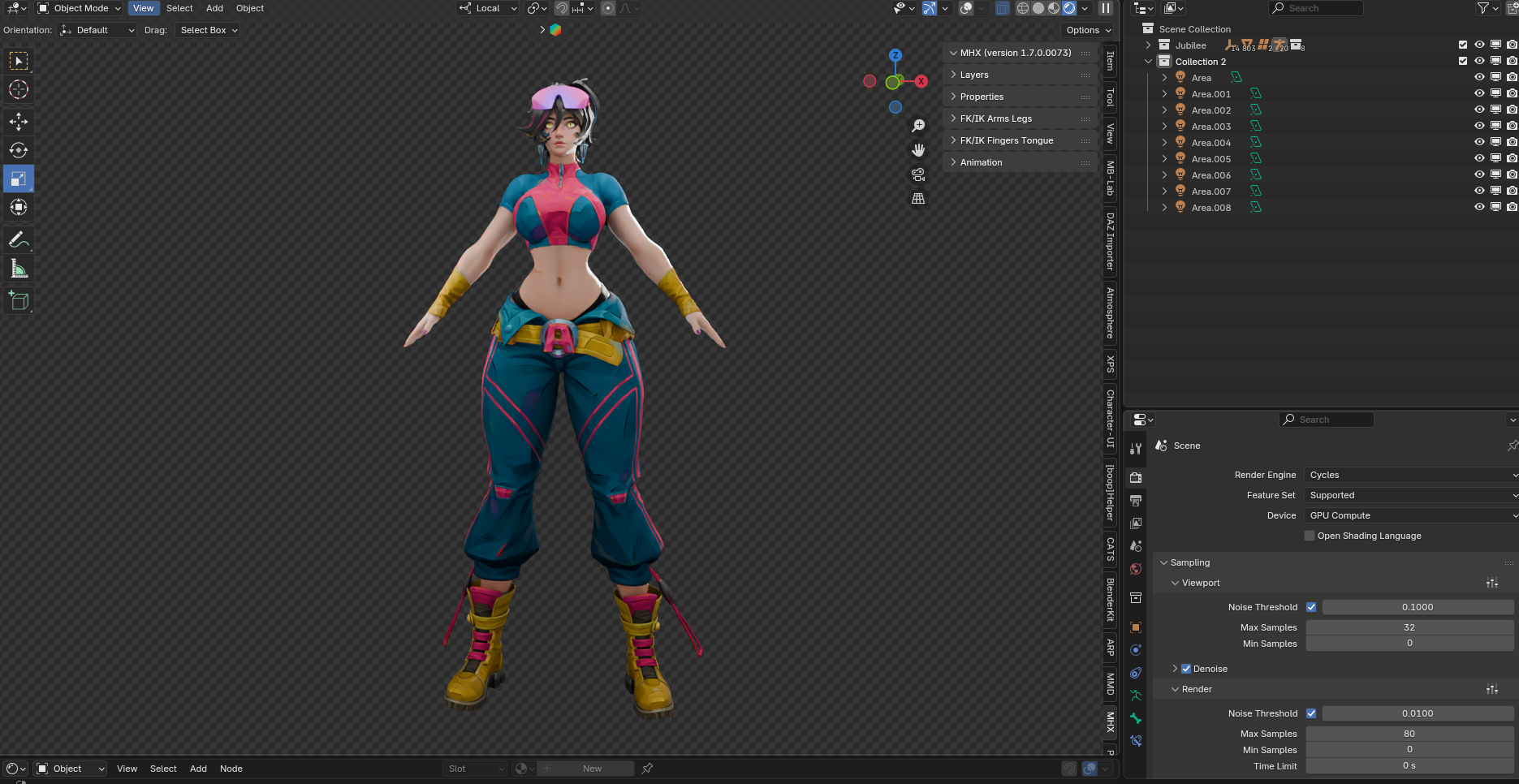The width and height of the screenshot is (1519, 784).
Task: Toggle X-ray display in the viewport header
Action: [x=1003, y=8]
